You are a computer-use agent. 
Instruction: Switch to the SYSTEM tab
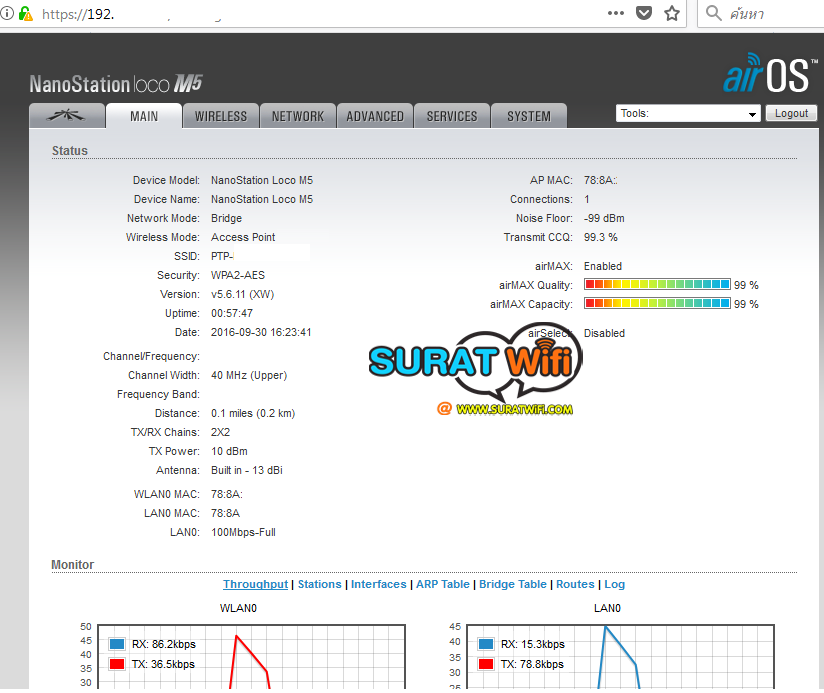click(529, 116)
